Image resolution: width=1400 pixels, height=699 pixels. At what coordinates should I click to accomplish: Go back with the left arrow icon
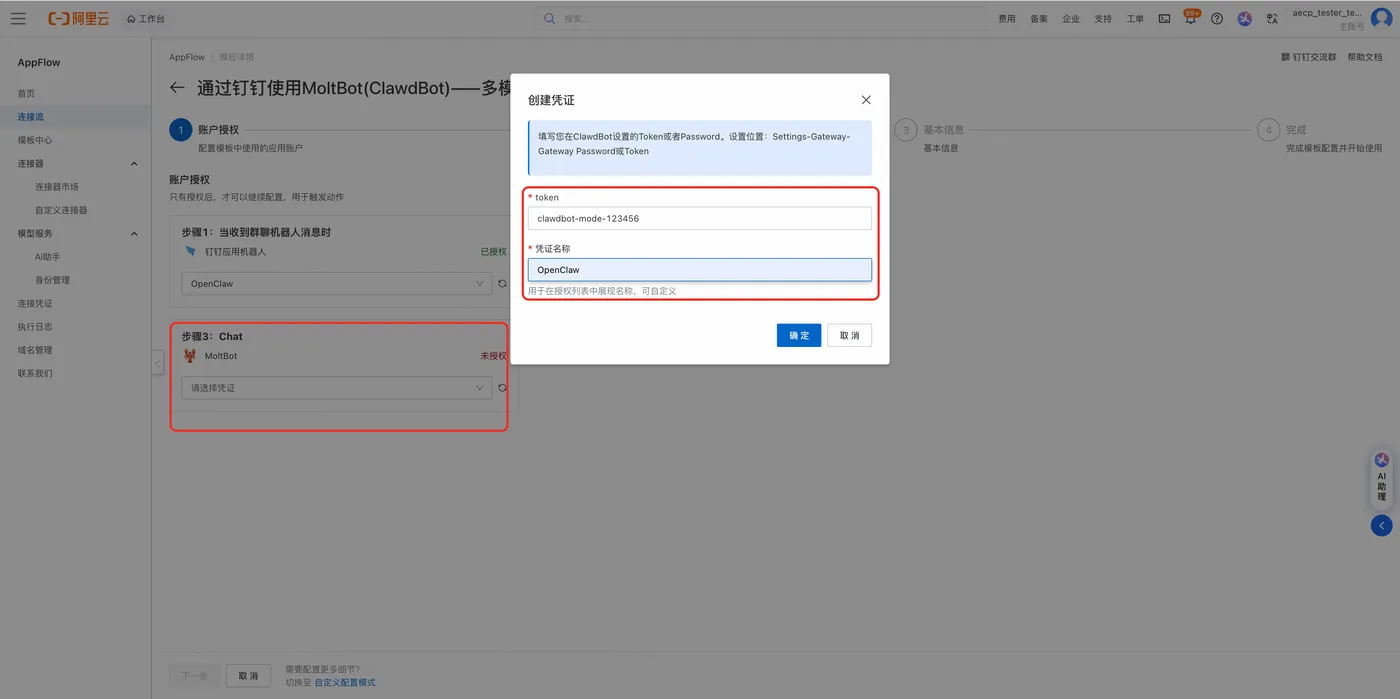coord(177,88)
